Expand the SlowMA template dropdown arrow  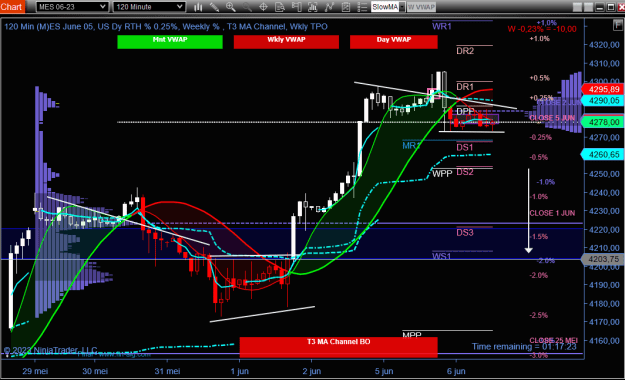[402, 7]
